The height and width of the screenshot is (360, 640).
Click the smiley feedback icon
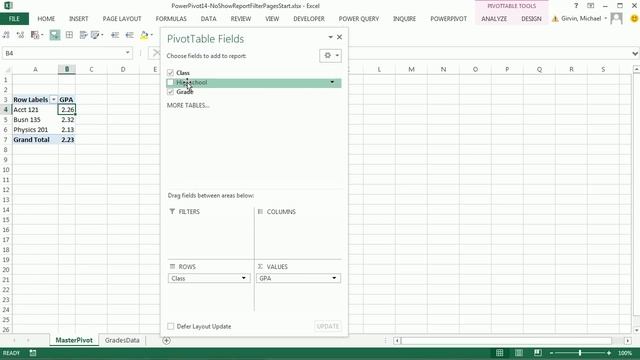click(634, 18)
